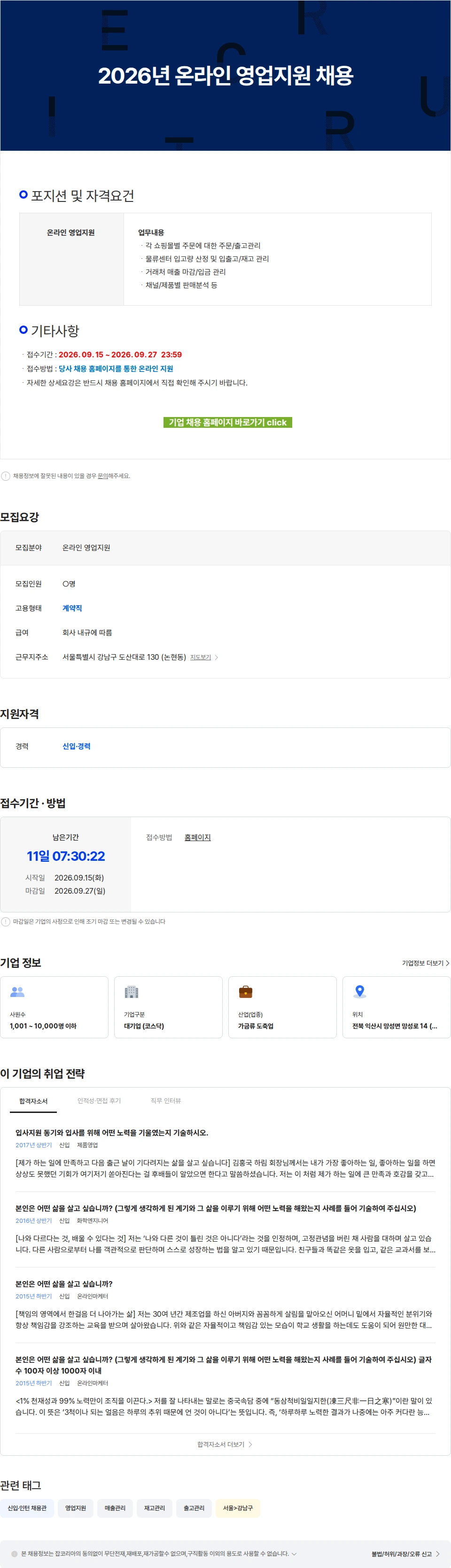Click the 대기업 (코스닥) company type text

click(x=144, y=1026)
